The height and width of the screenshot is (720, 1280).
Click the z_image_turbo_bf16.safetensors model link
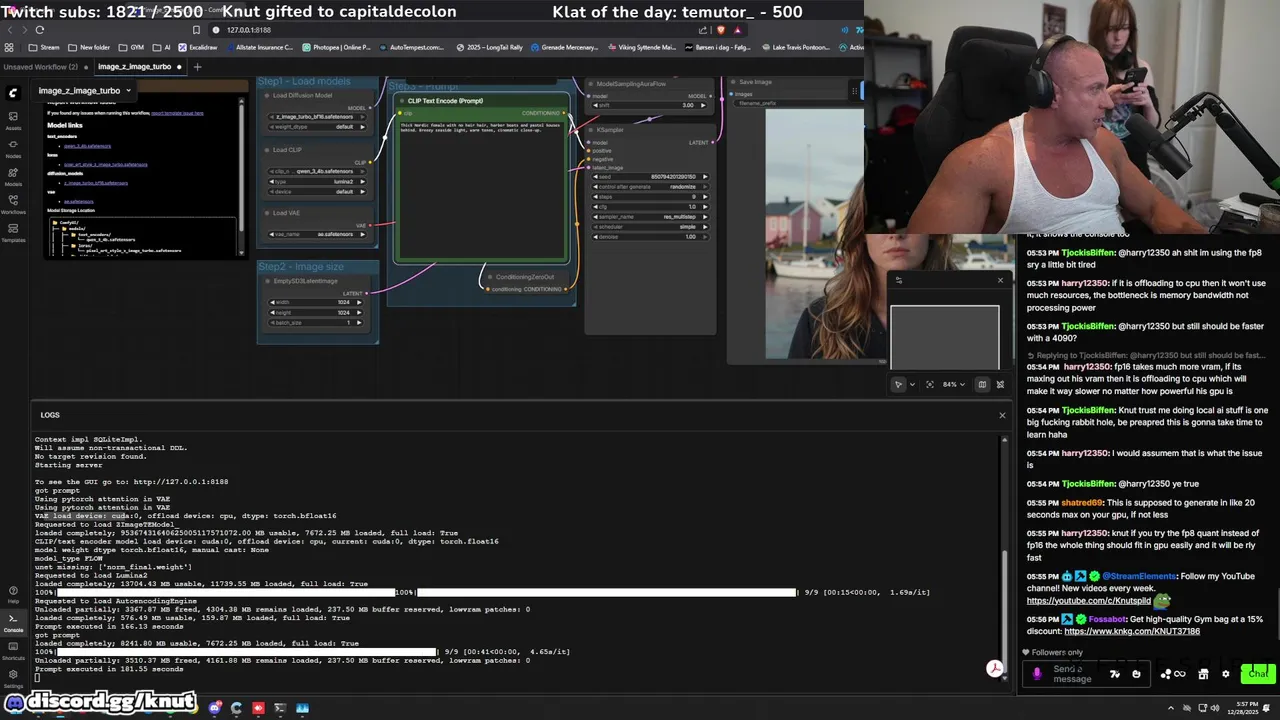click(96, 183)
